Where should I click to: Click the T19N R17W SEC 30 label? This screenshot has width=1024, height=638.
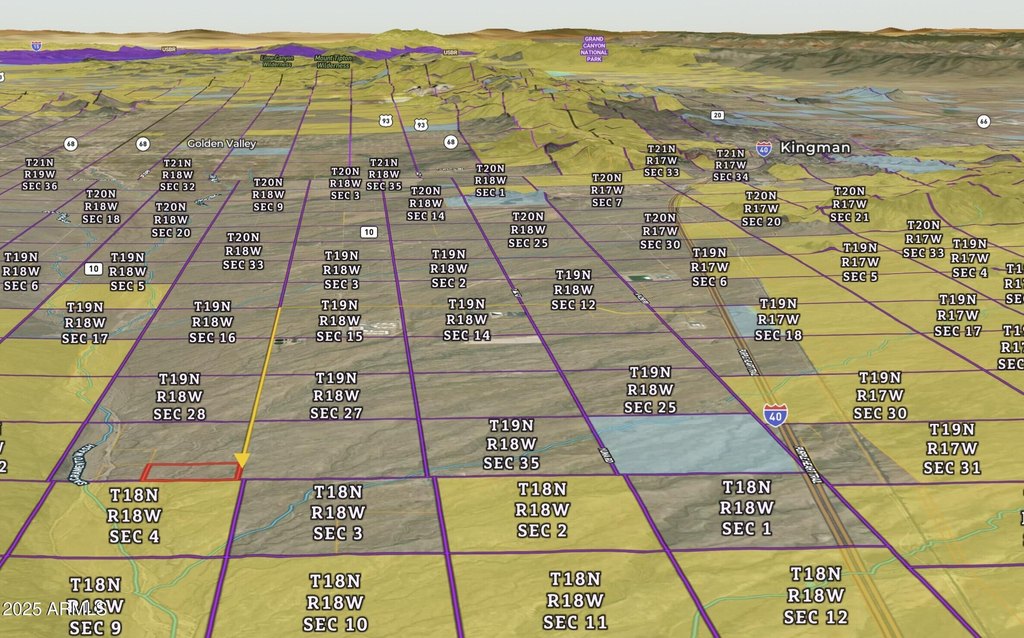pyautogui.click(x=880, y=395)
